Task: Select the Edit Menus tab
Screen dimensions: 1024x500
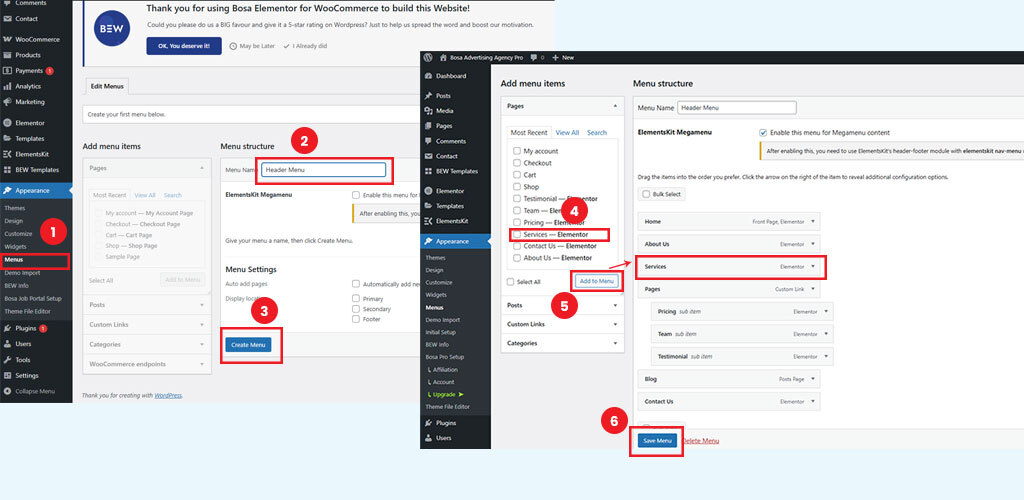Action: 106,86
